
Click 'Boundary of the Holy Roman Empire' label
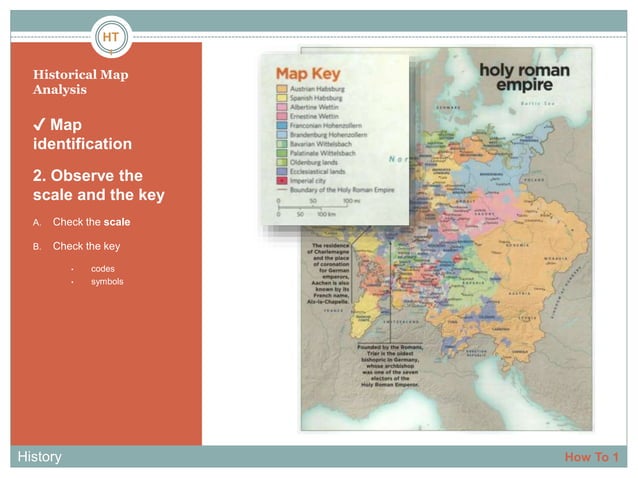pos(342,190)
